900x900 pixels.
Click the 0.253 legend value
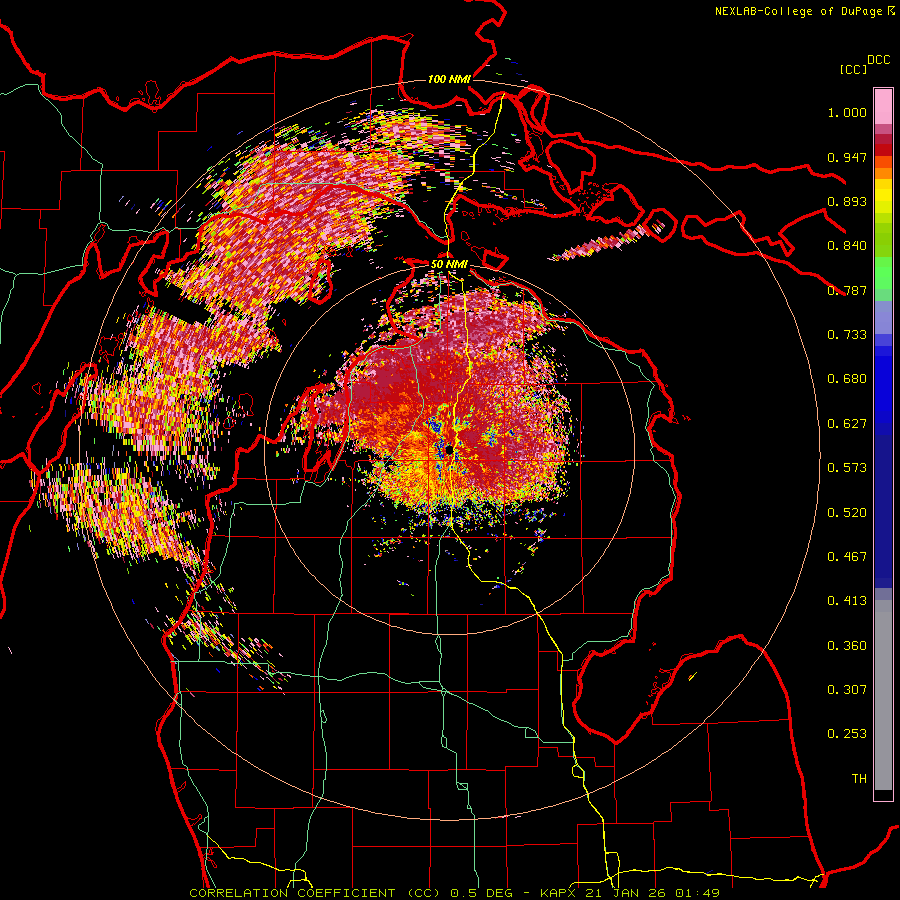click(x=847, y=734)
